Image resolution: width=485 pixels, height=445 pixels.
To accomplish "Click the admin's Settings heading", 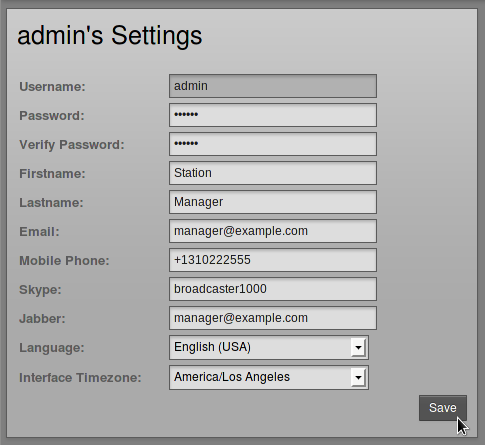I will 110,36.
